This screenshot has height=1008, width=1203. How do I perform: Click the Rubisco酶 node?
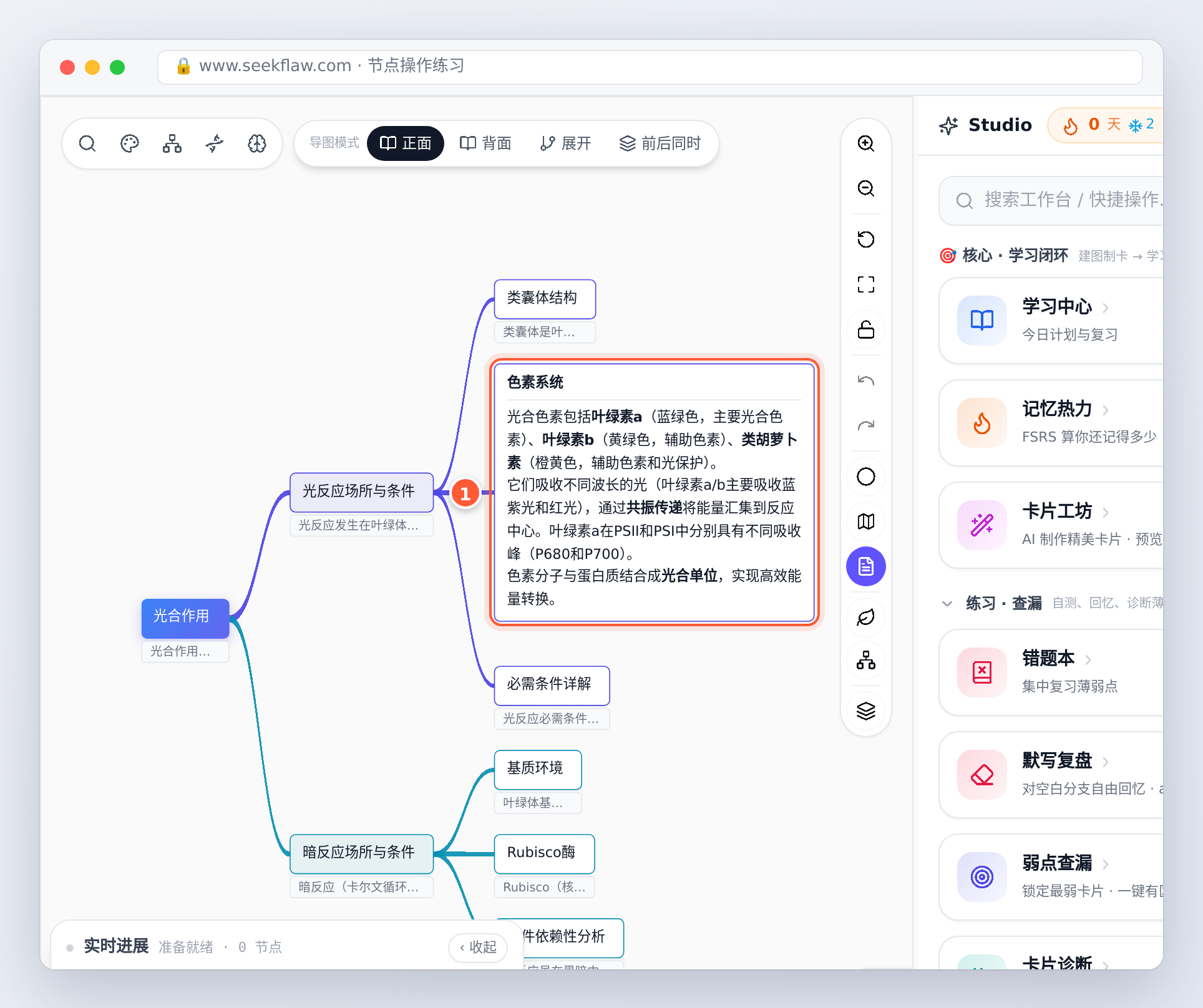[x=544, y=853]
